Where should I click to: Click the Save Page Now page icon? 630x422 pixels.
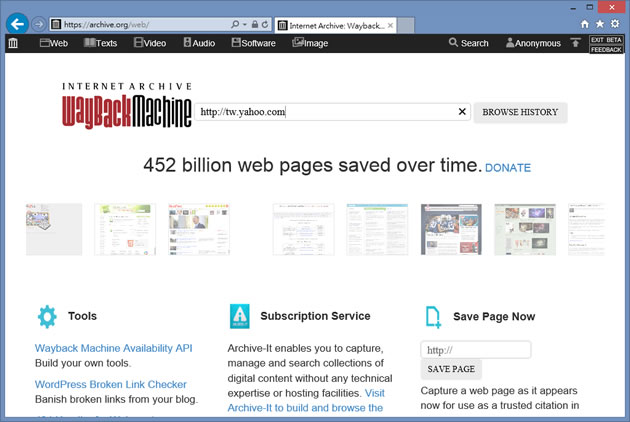[x=433, y=317]
